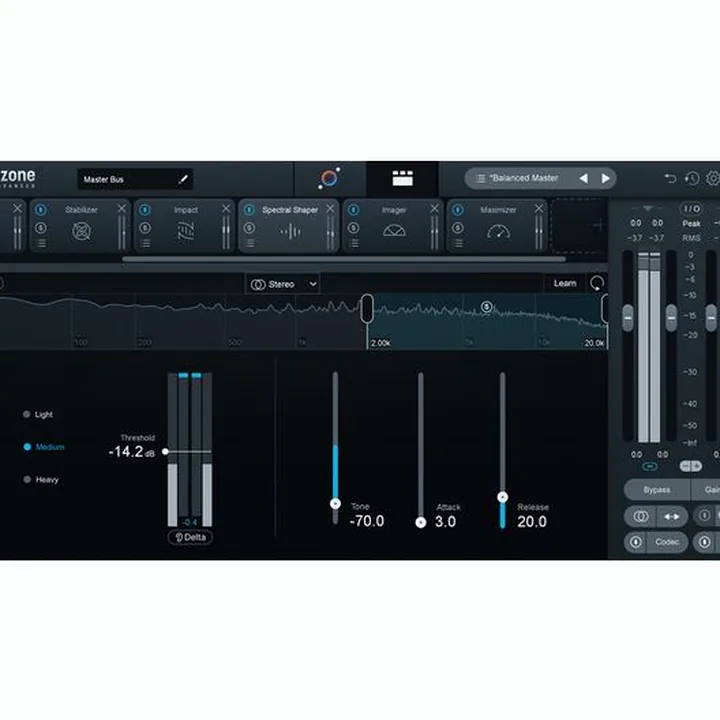This screenshot has height=720, width=720.
Task: Solo the Impact module
Action: [x=145, y=228]
